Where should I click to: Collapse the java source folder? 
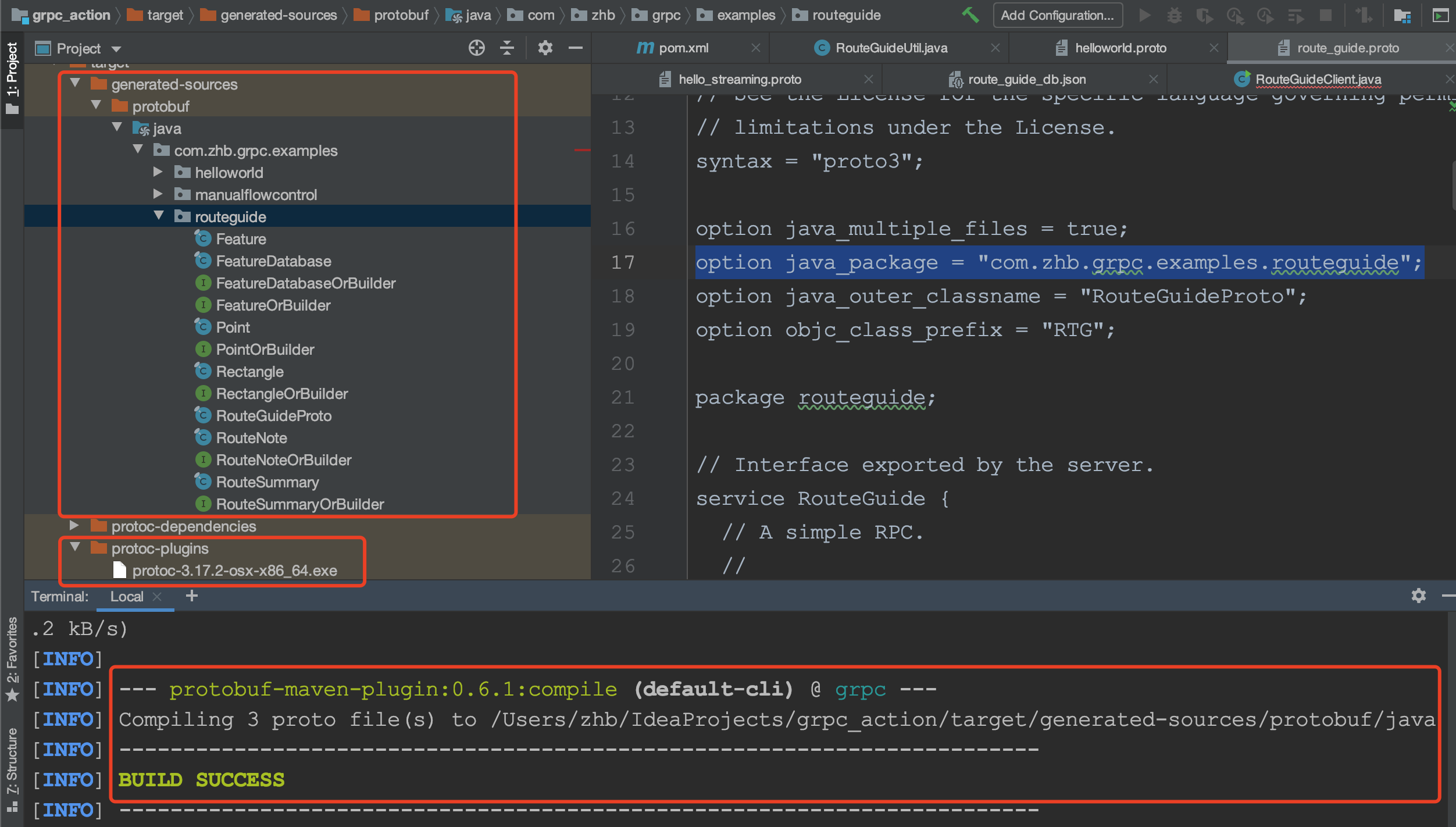click(x=117, y=127)
